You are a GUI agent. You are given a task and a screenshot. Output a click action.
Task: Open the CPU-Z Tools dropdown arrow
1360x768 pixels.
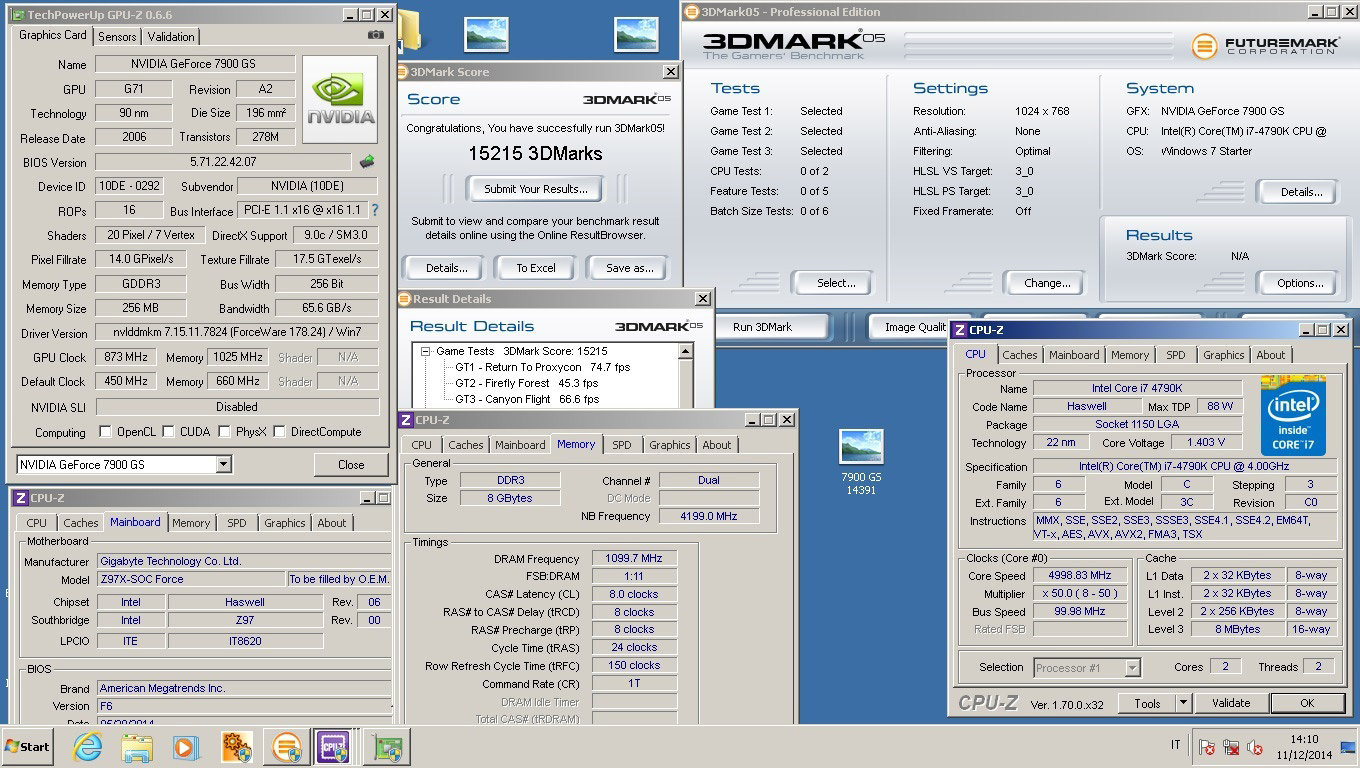[1183, 703]
